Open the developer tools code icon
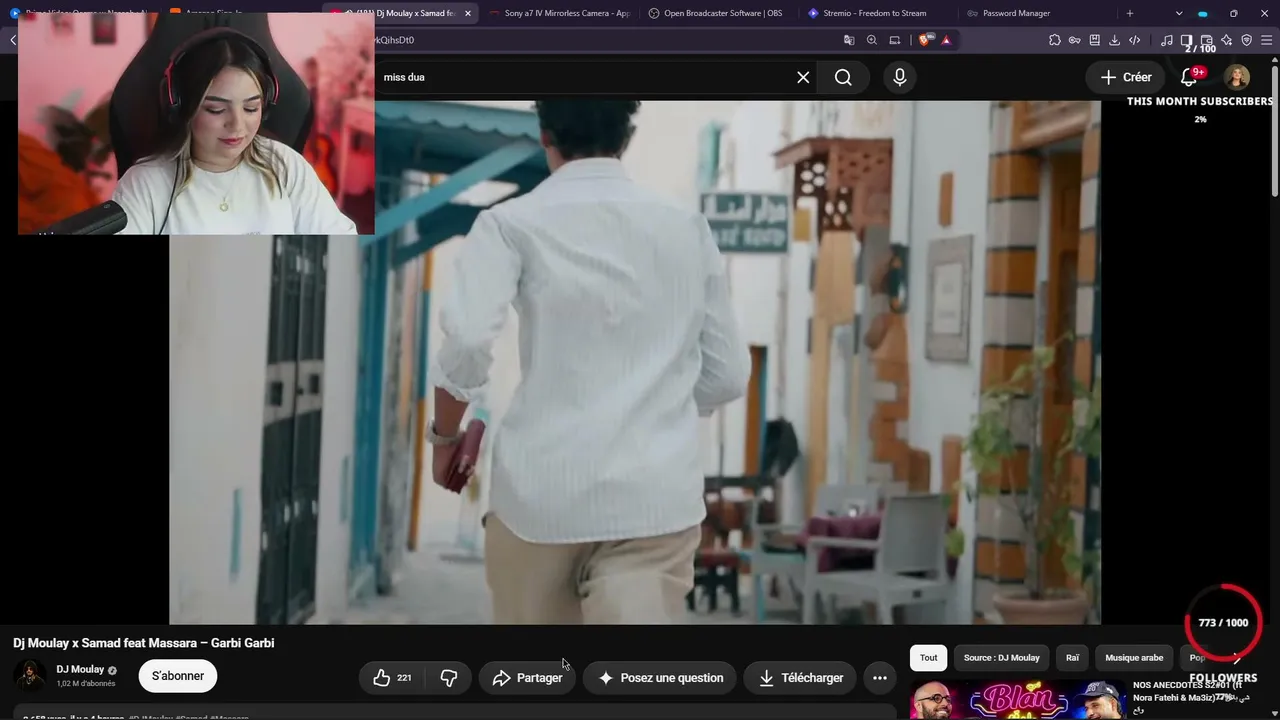The width and height of the screenshot is (1280, 720). tap(1135, 40)
